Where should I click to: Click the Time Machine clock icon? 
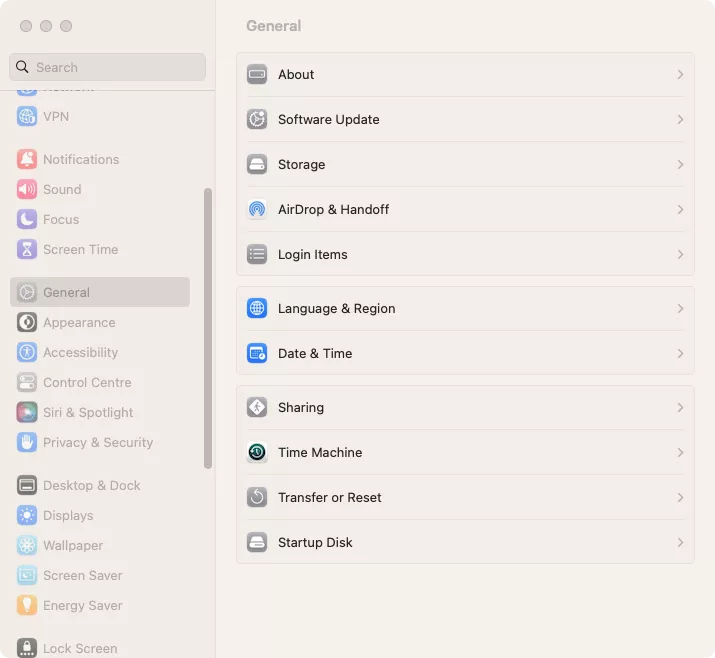click(x=257, y=452)
